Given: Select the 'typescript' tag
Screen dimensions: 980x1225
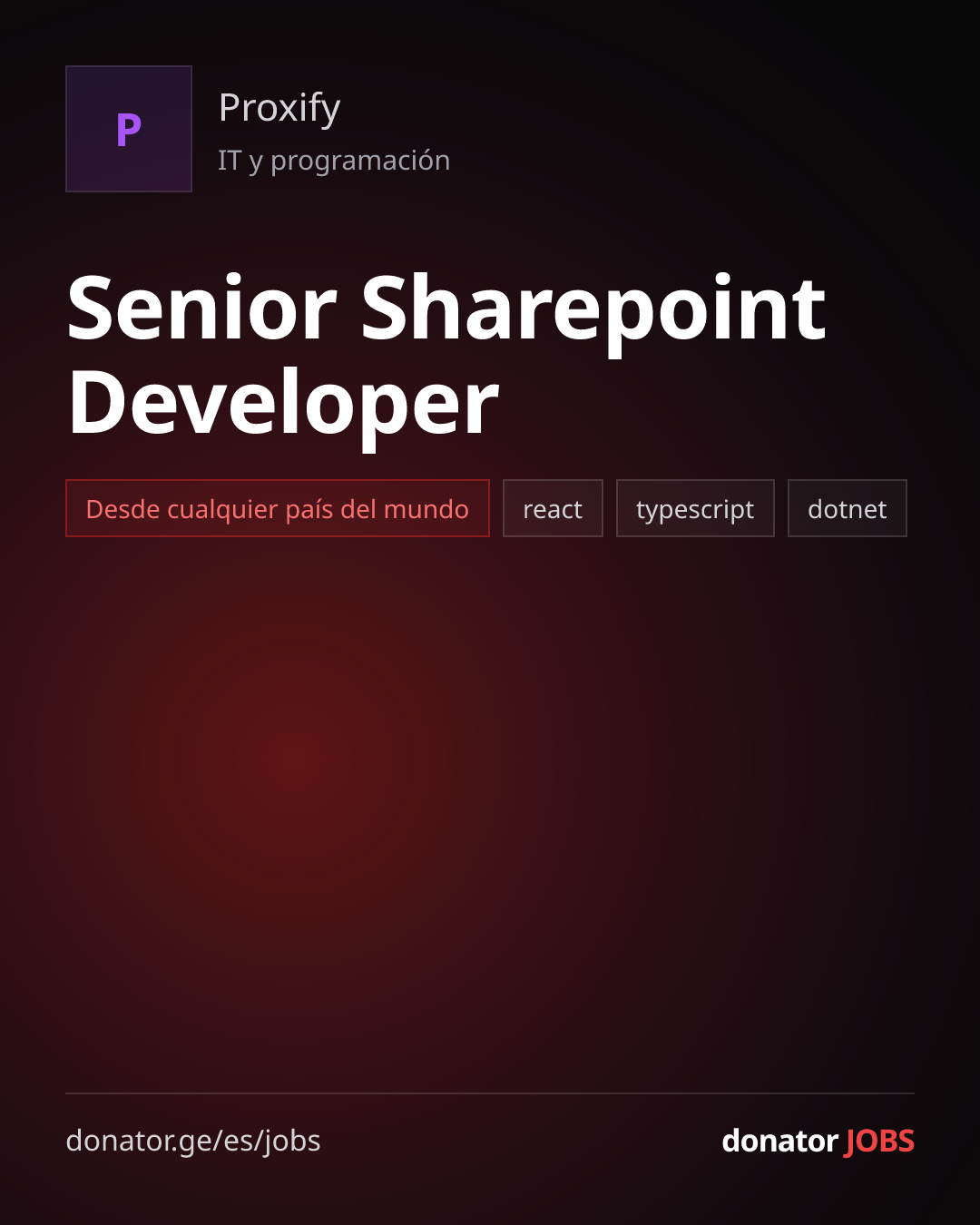Looking at the screenshot, I should pyautogui.click(x=695, y=508).
